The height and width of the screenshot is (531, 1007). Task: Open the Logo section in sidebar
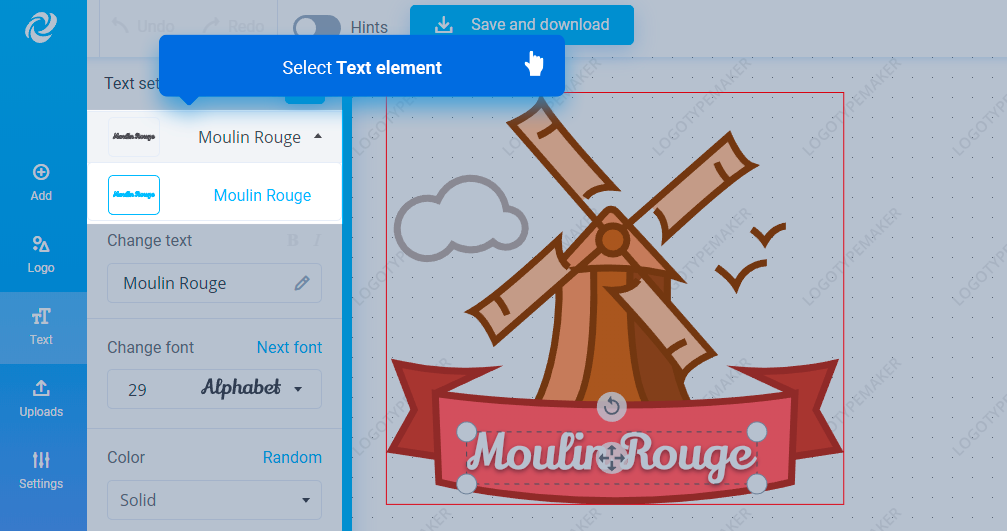pyautogui.click(x=41, y=255)
